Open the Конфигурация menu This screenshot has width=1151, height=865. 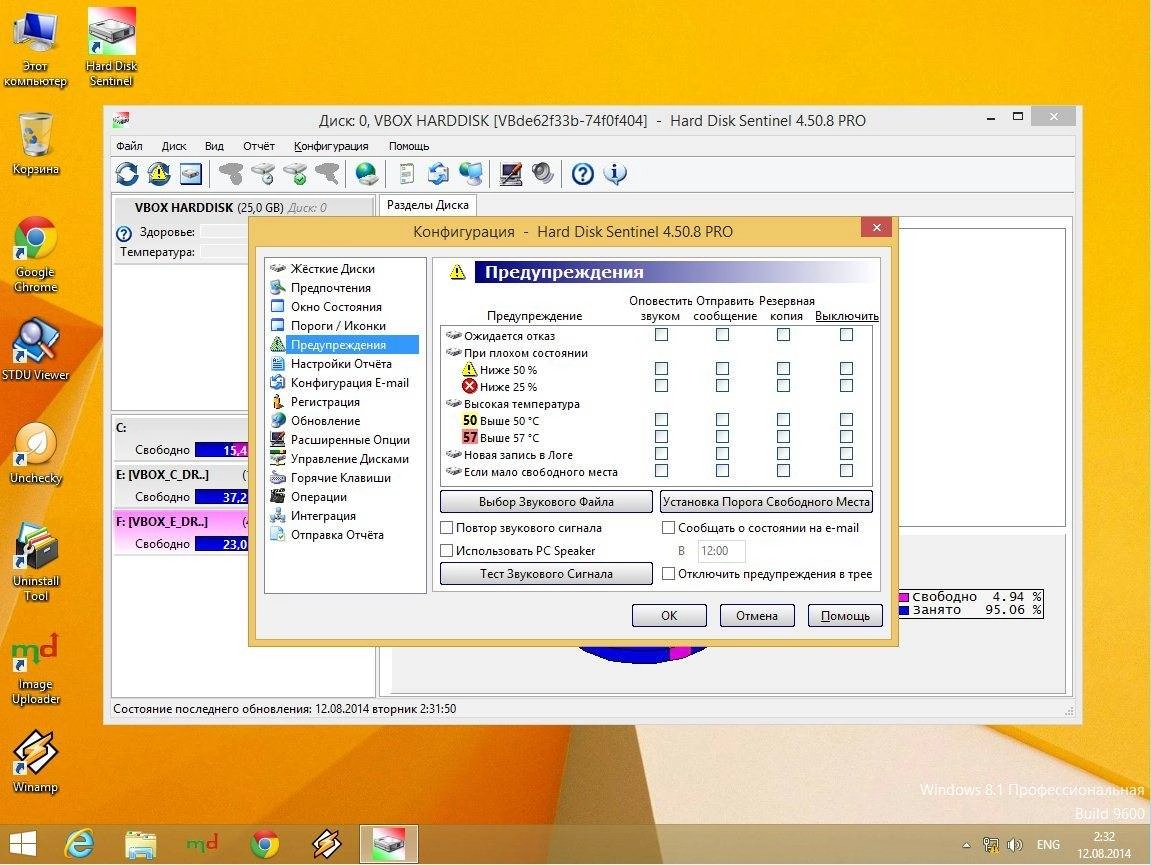(x=331, y=146)
